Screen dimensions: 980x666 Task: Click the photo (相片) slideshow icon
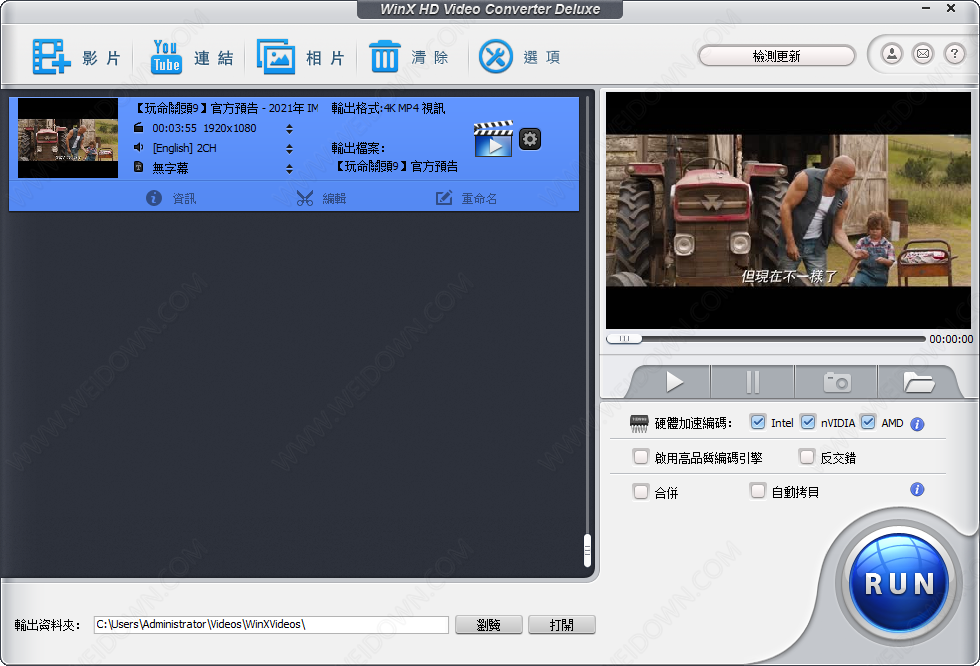click(x=276, y=57)
